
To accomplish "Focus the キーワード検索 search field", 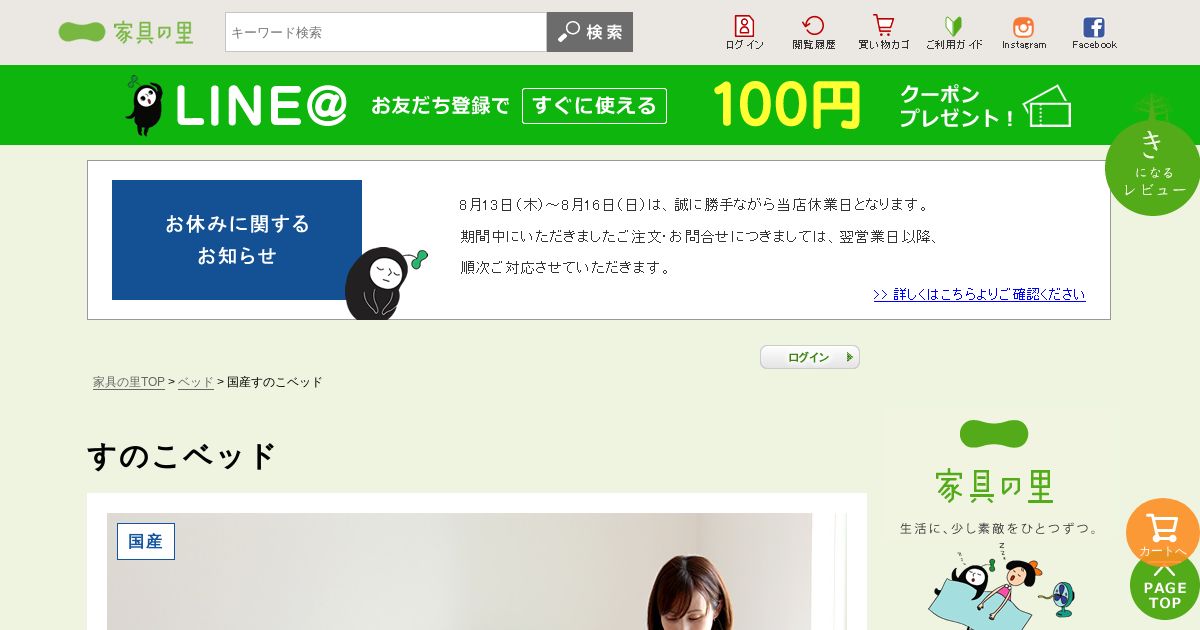I will [x=386, y=32].
